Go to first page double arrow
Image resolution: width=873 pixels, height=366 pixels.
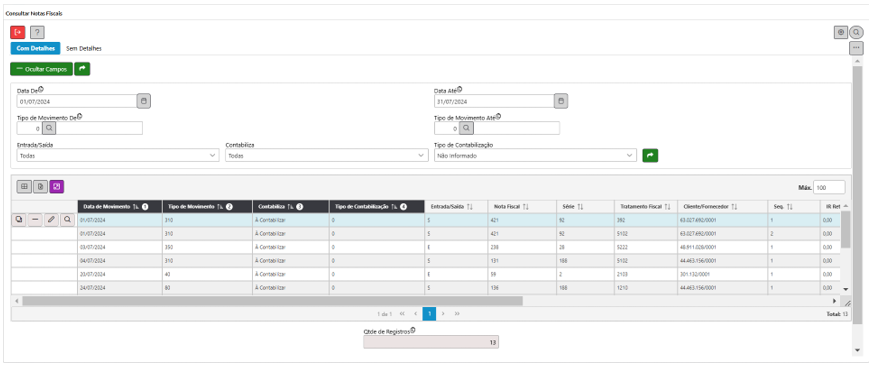[402, 314]
